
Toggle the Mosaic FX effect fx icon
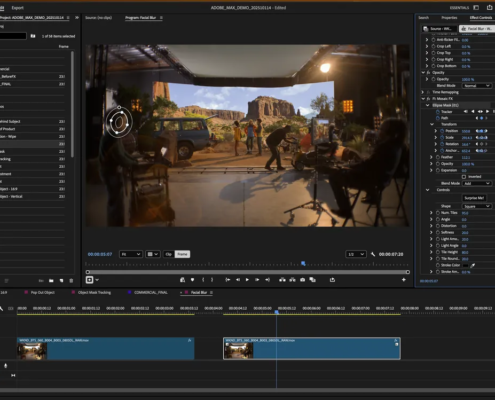pyautogui.click(x=428, y=99)
